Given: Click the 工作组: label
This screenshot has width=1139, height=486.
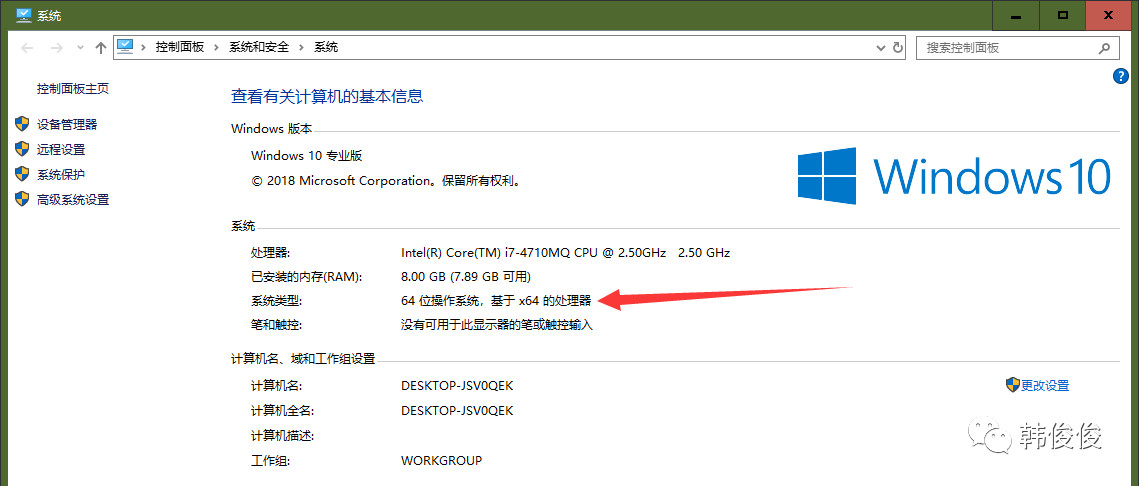Looking at the screenshot, I should (270, 461).
